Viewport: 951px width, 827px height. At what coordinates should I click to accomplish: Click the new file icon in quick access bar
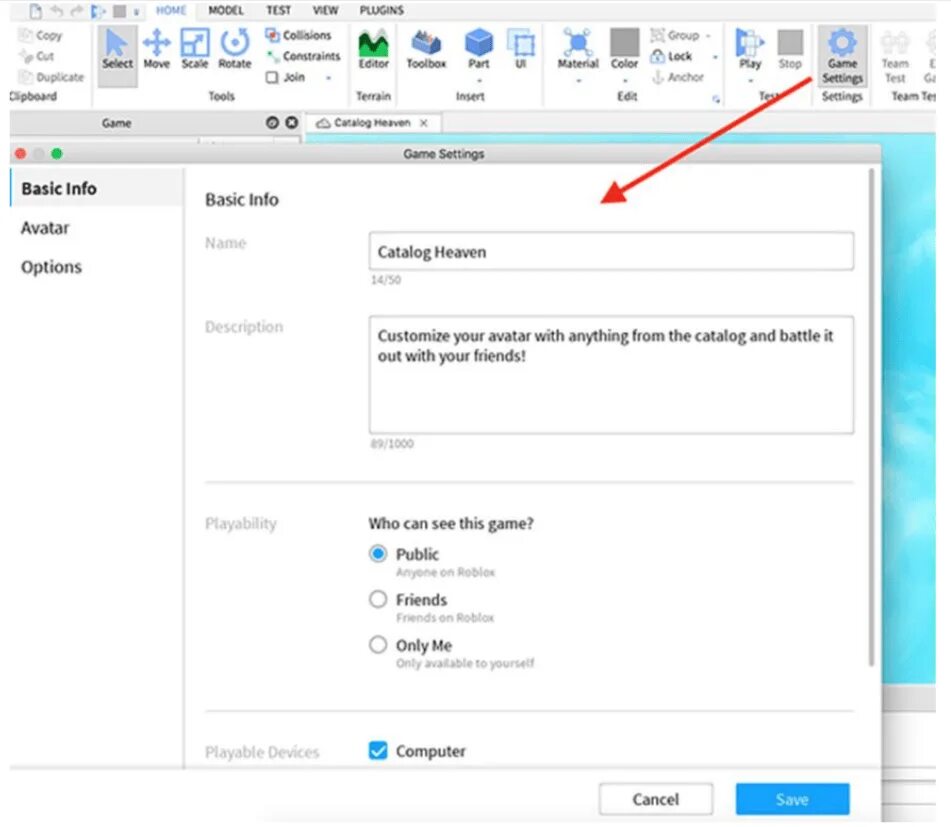click(35, 11)
